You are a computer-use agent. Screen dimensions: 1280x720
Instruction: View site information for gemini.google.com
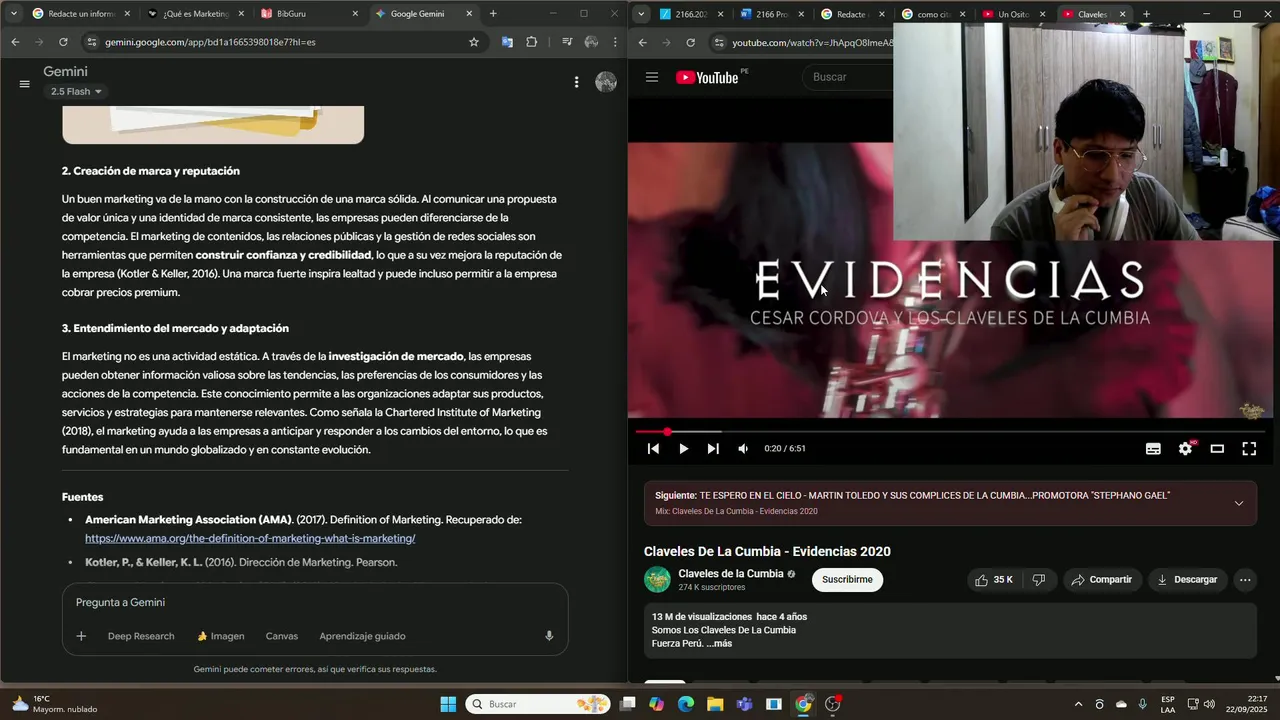click(x=91, y=42)
